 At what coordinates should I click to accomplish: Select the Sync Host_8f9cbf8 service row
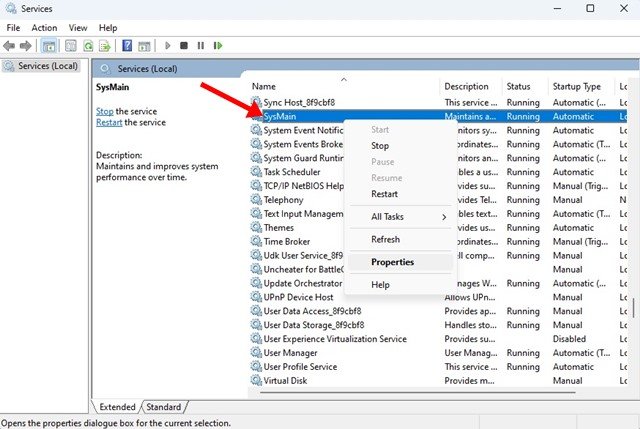click(438, 102)
